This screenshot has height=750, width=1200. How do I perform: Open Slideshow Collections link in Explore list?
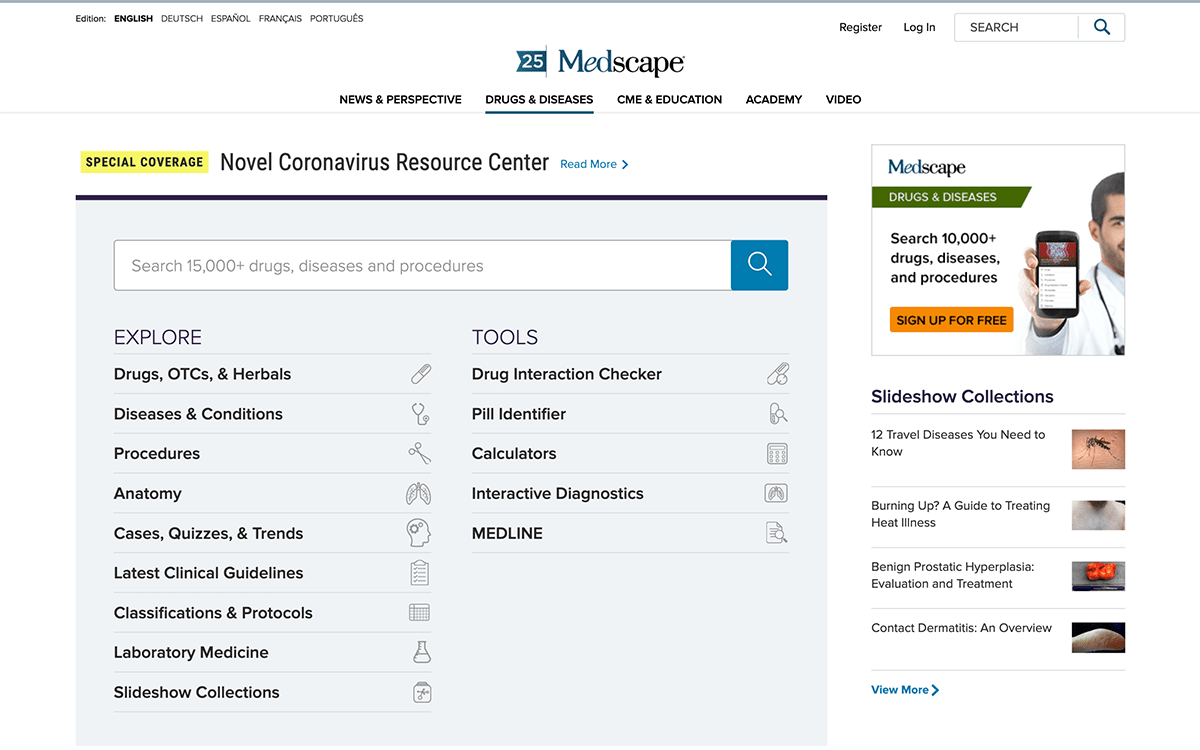196,692
